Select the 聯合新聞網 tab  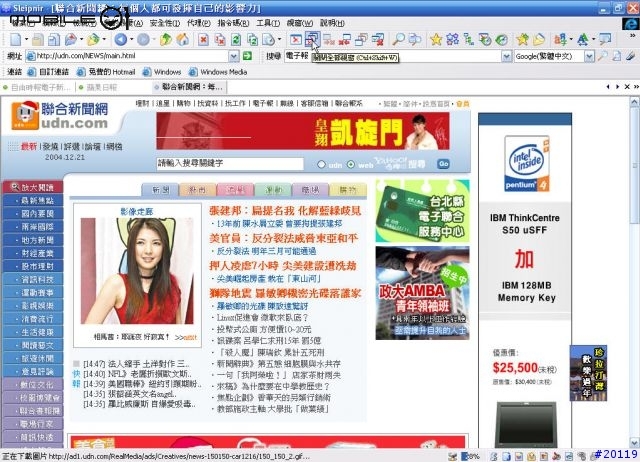(x=189, y=87)
